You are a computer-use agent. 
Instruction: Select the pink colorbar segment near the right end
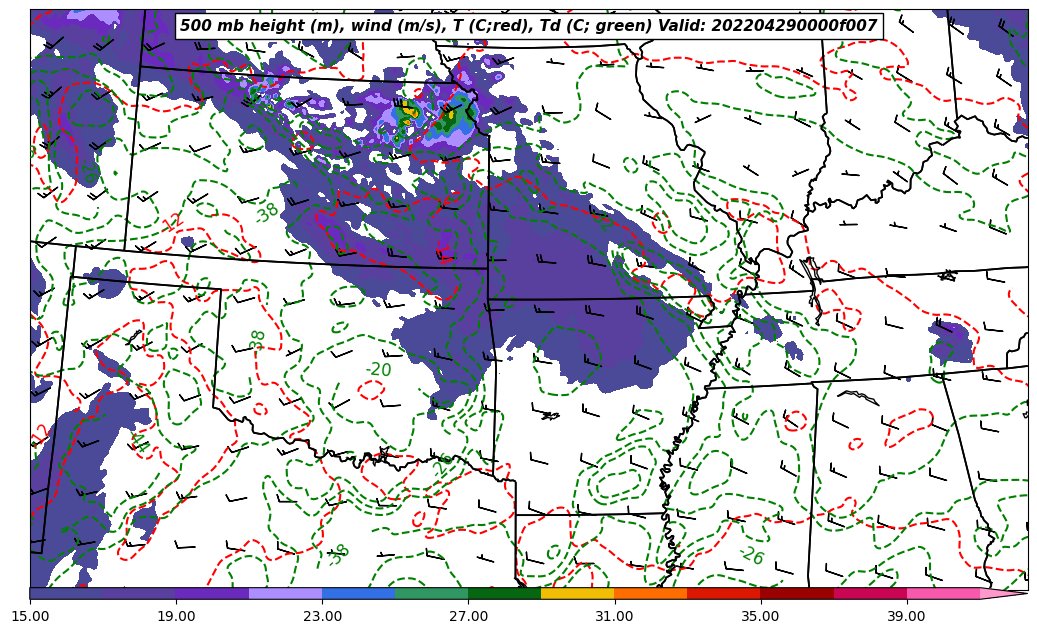pyautogui.click(x=943, y=593)
